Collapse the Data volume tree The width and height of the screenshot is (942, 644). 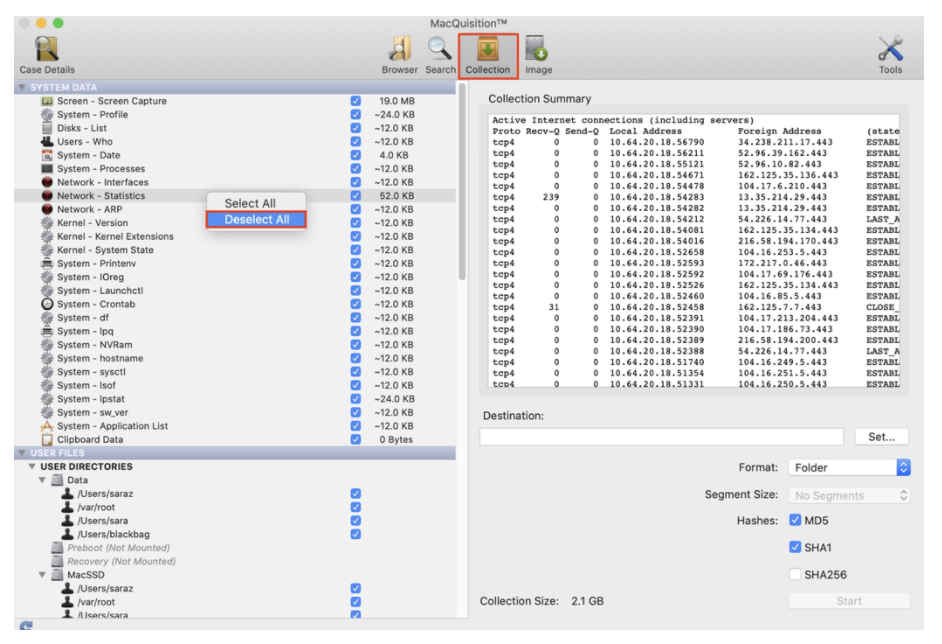tap(42, 480)
